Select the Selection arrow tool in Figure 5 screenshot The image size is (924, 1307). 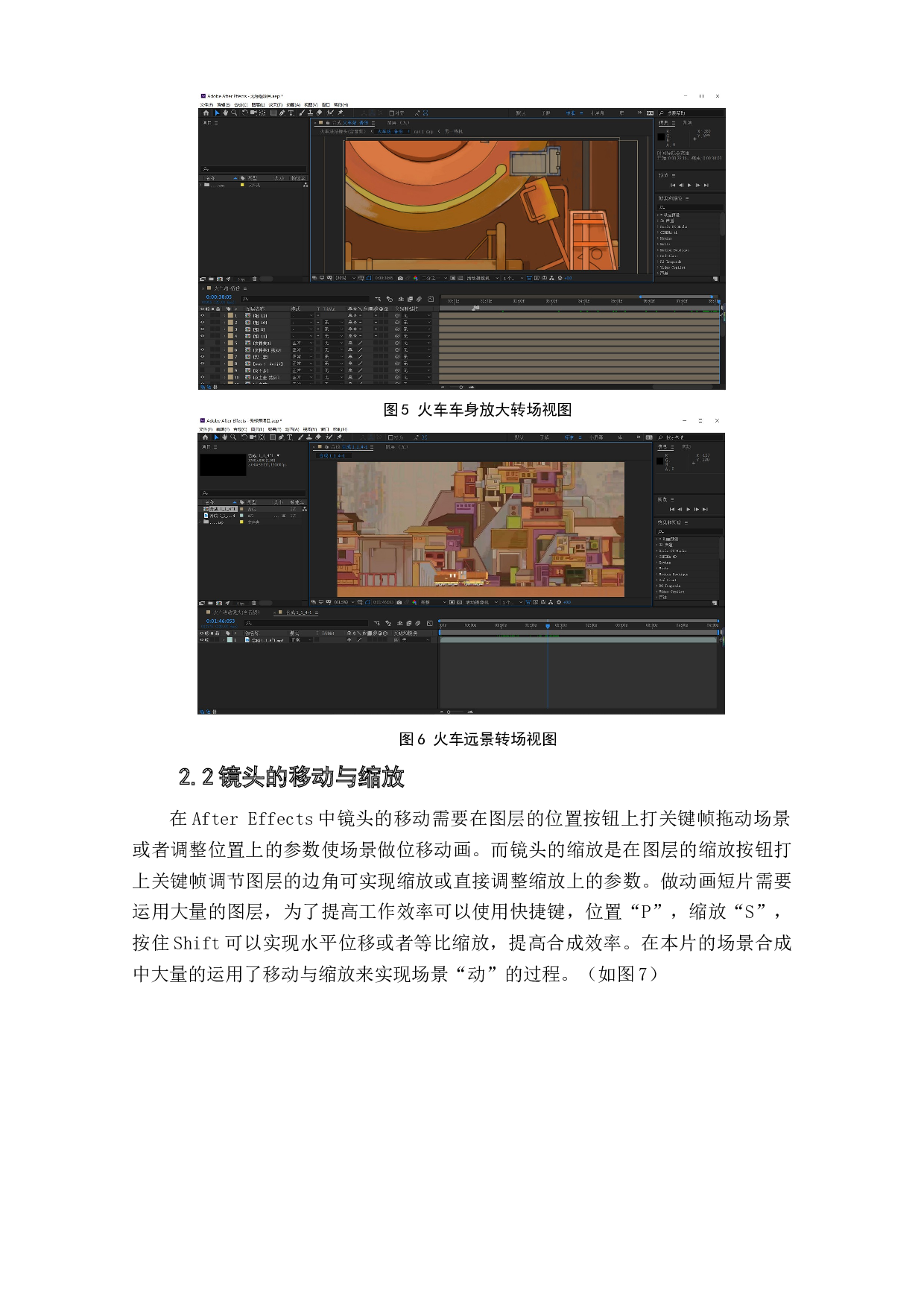217,113
